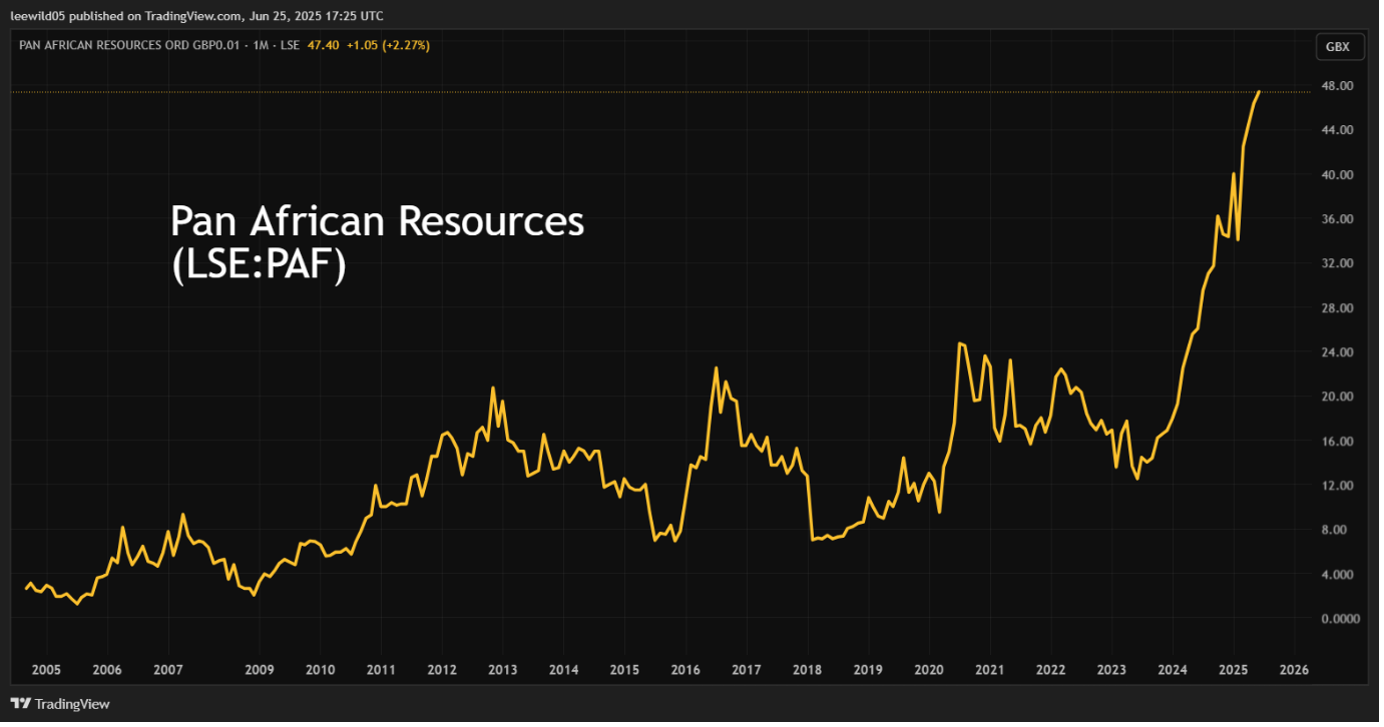Click the 2024 label on time axis
This screenshot has height=727, width=1384.
[1173, 670]
